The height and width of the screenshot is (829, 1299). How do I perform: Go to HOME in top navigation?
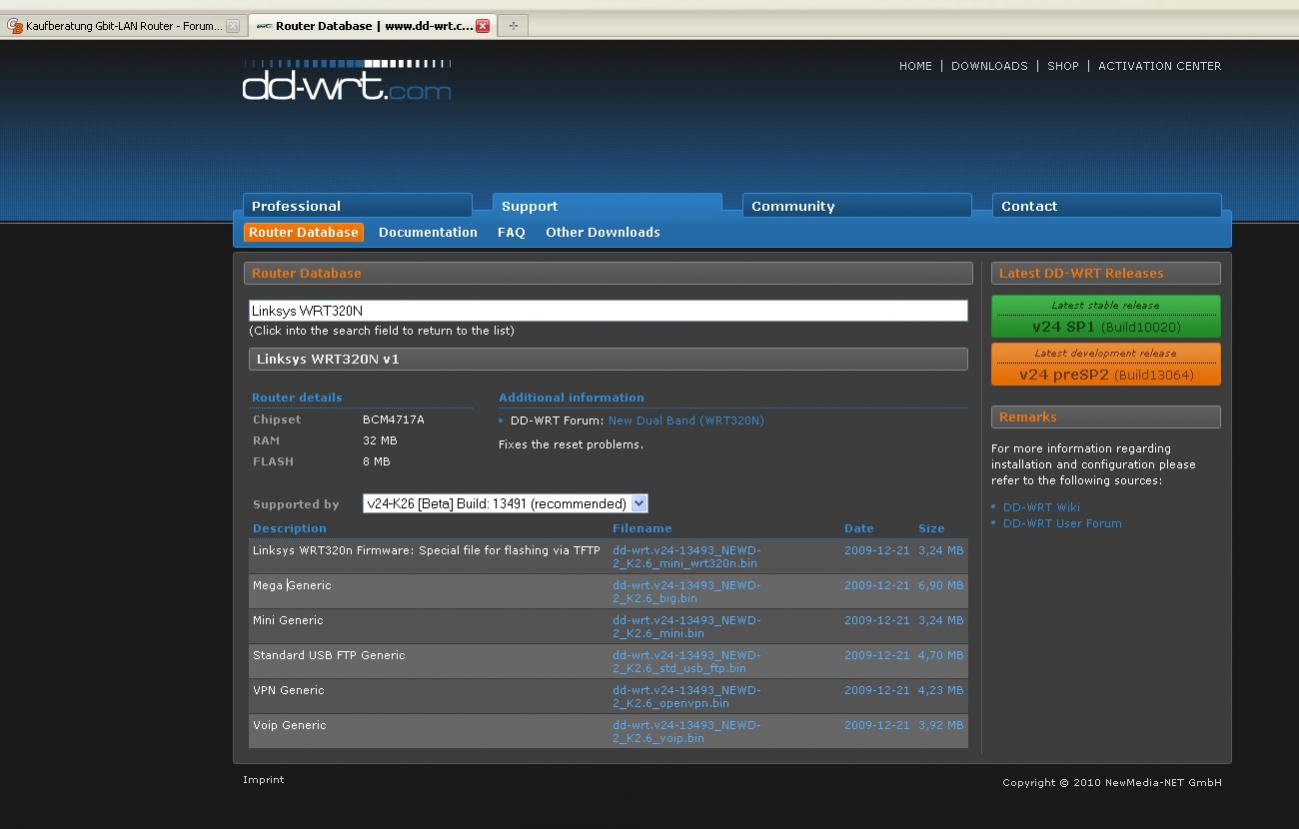(x=915, y=66)
